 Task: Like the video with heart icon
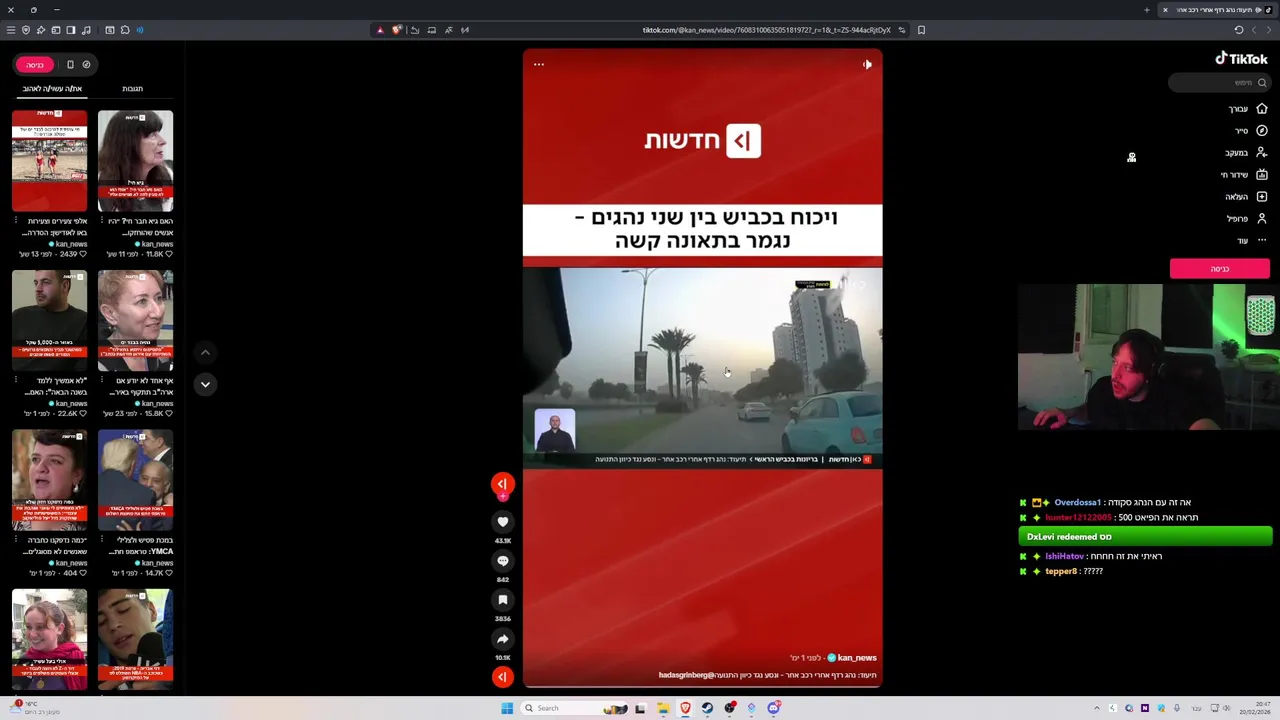503,522
